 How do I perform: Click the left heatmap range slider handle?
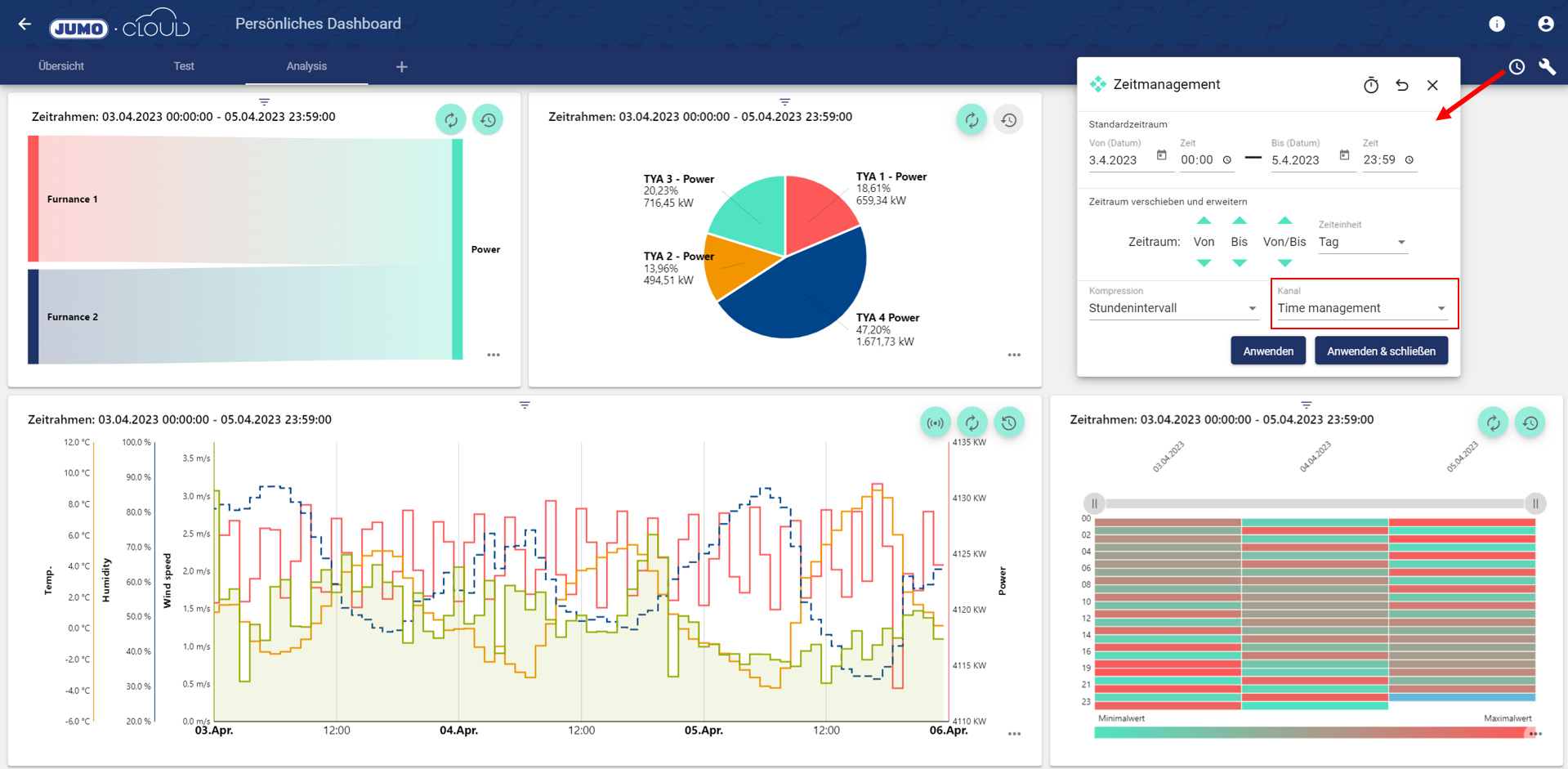[x=1094, y=503]
